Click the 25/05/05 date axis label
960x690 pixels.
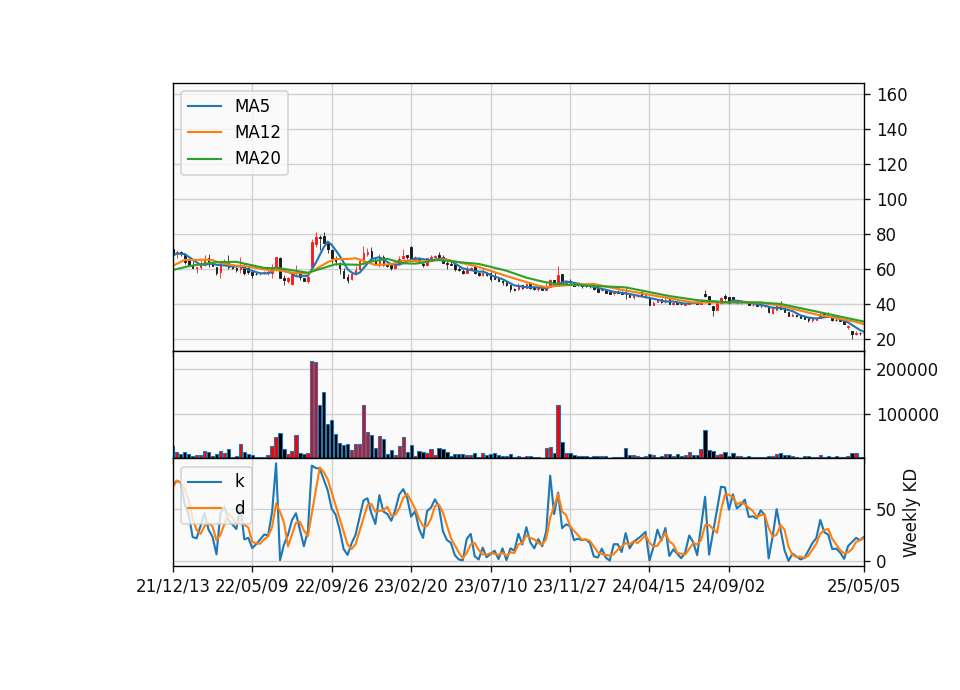pyautogui.click(x=863, y=586)
